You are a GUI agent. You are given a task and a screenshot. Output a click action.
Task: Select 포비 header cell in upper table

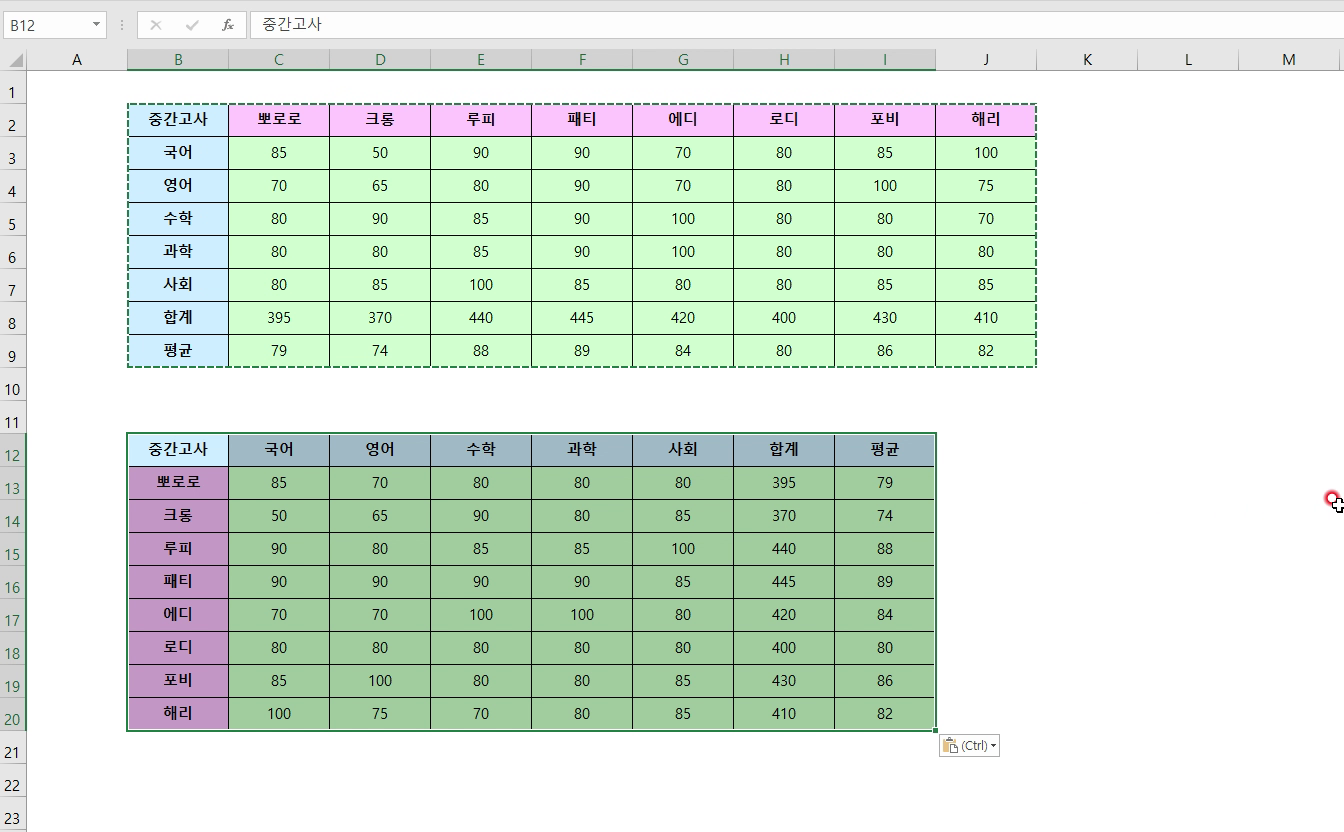click(x=885, y=120)
